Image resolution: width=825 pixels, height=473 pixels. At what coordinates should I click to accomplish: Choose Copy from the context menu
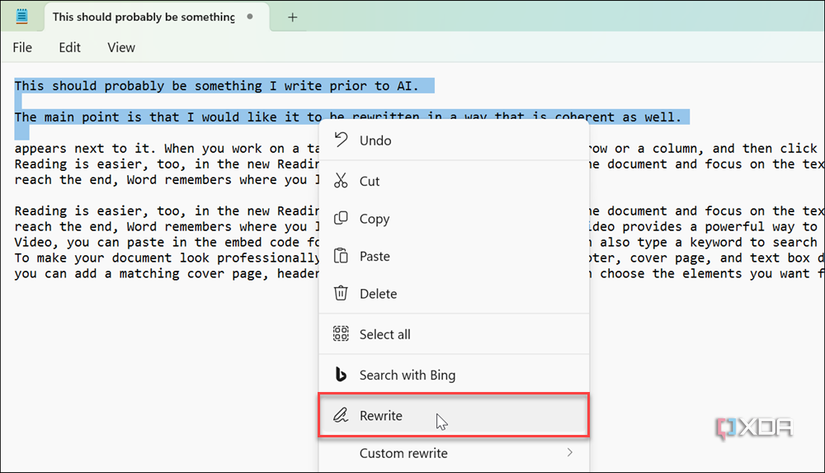(454, 218)
